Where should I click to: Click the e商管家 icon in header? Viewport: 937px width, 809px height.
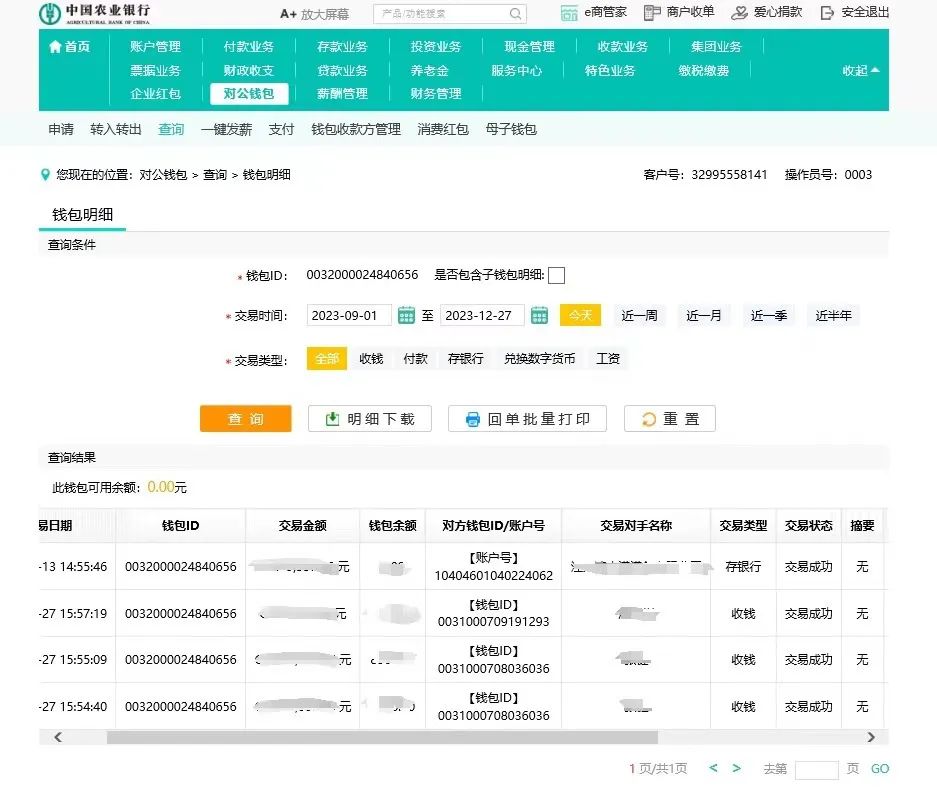569,13
